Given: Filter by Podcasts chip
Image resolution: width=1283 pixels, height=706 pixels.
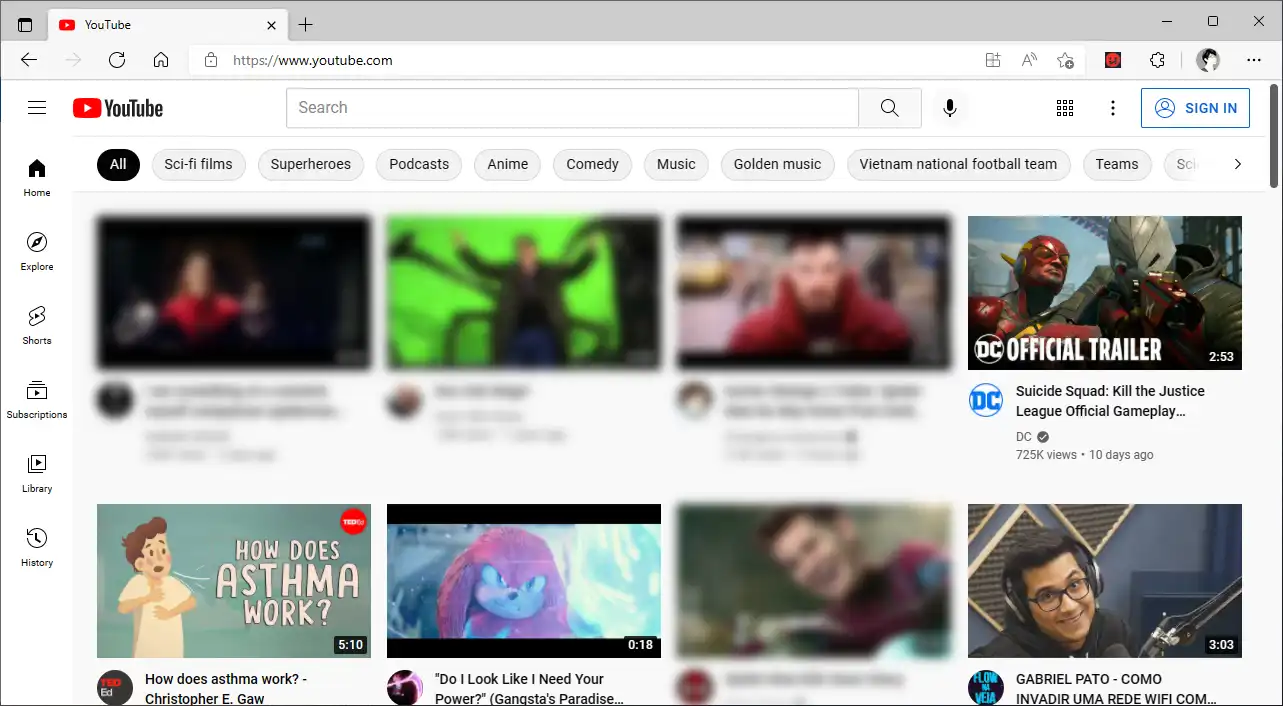Looking at the screenshot, I should pyautogui.click(x=419, y=164).
